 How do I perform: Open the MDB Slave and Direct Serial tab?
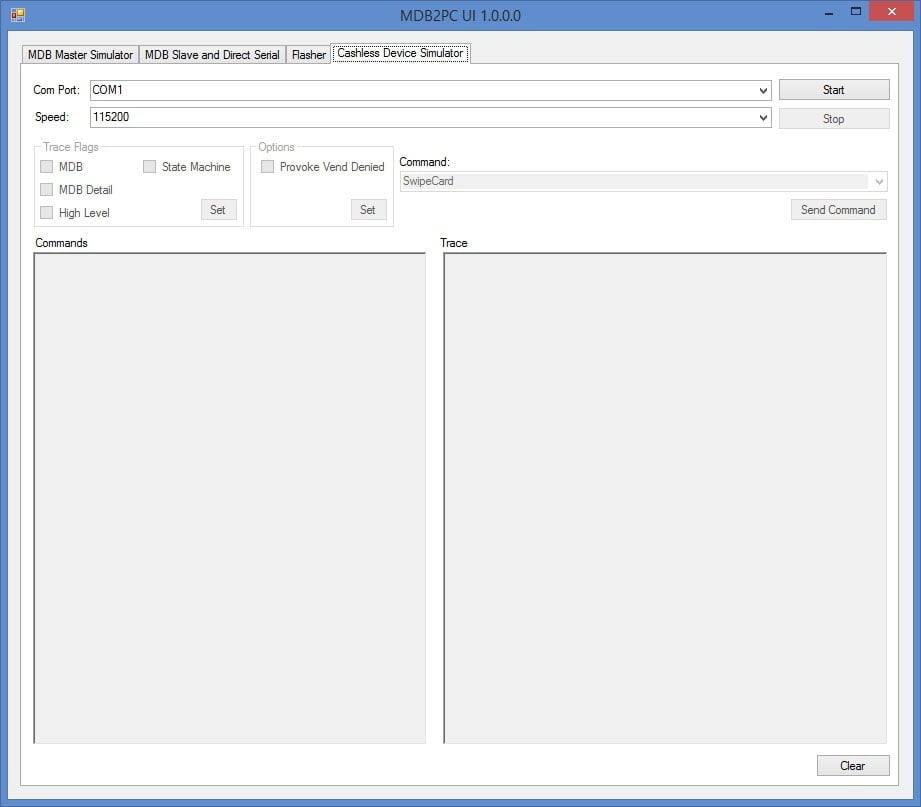click(211, 55)
